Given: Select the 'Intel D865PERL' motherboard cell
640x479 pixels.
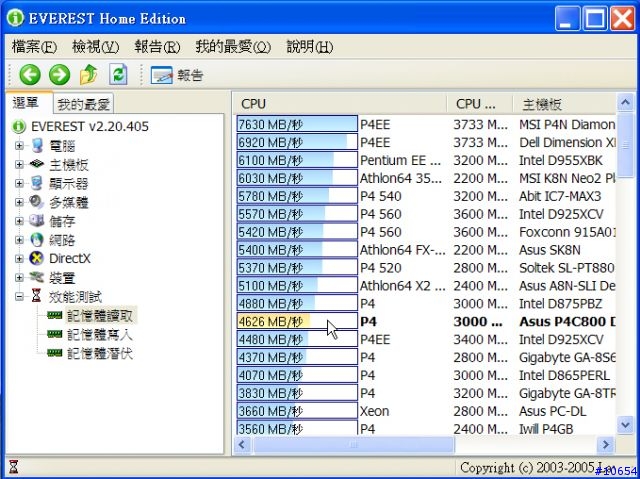Looking at the screenshot, I should [x=564, y=375].
